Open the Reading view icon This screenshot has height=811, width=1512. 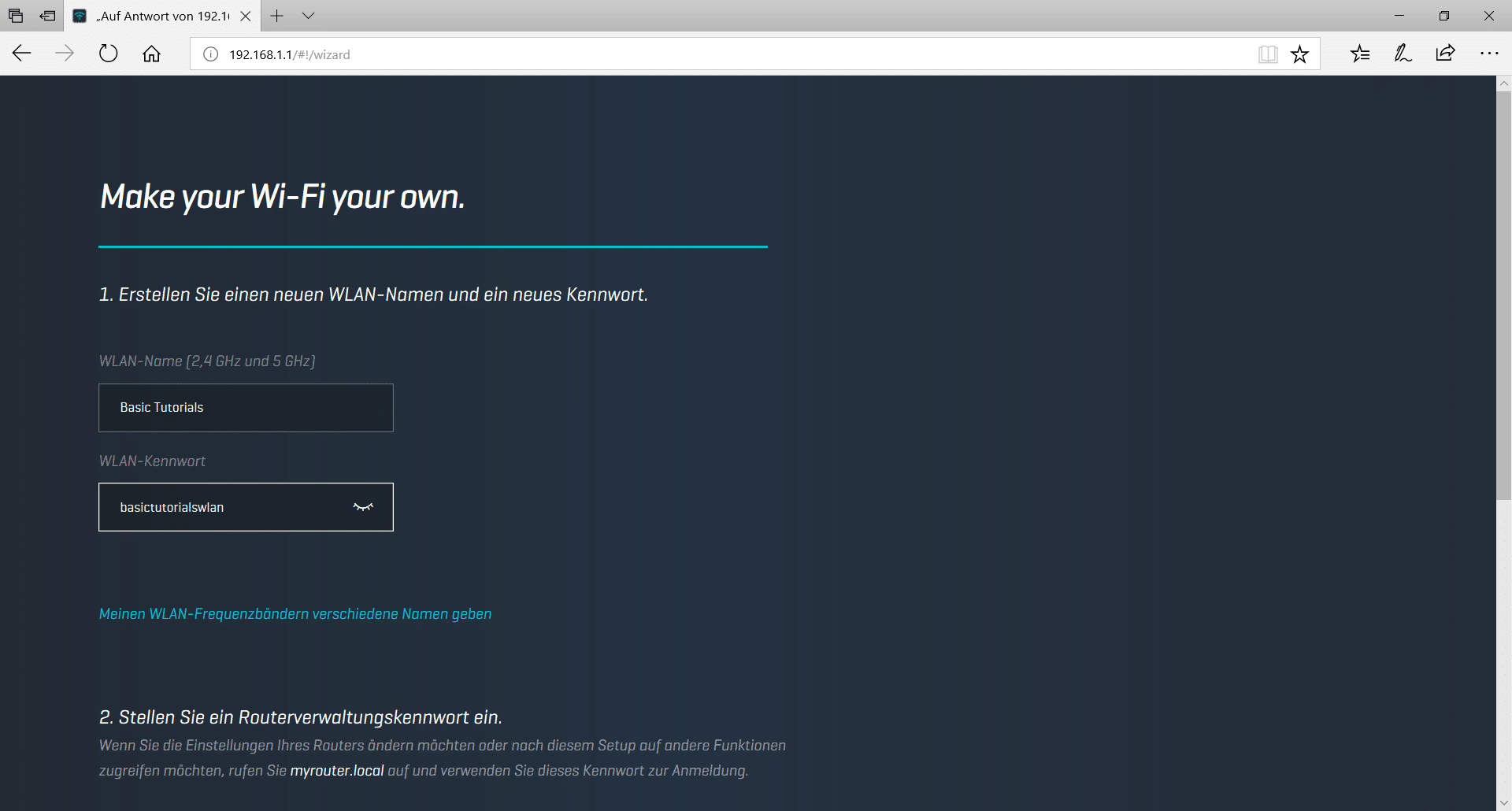[1267, 54]
